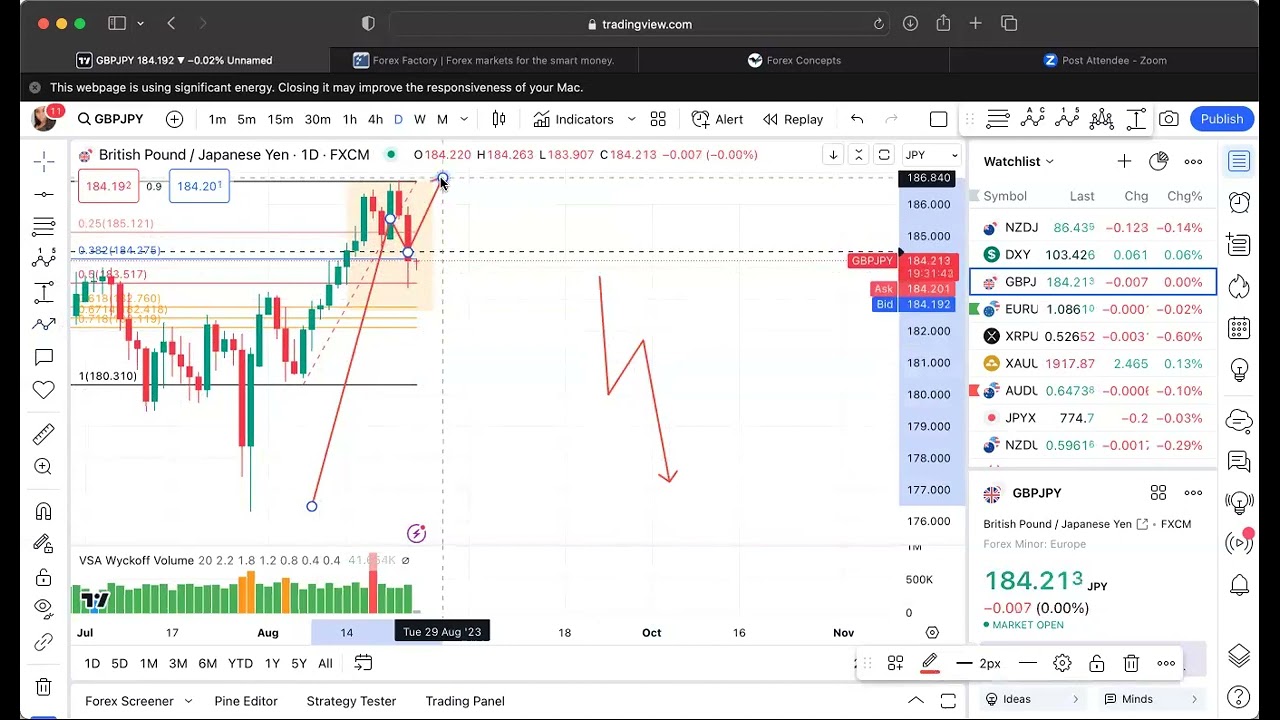Image resolution: width=1280 pixels, height=720 pixels.
Task: Open the Fibonacci tools group
Action: click(43, 226)
